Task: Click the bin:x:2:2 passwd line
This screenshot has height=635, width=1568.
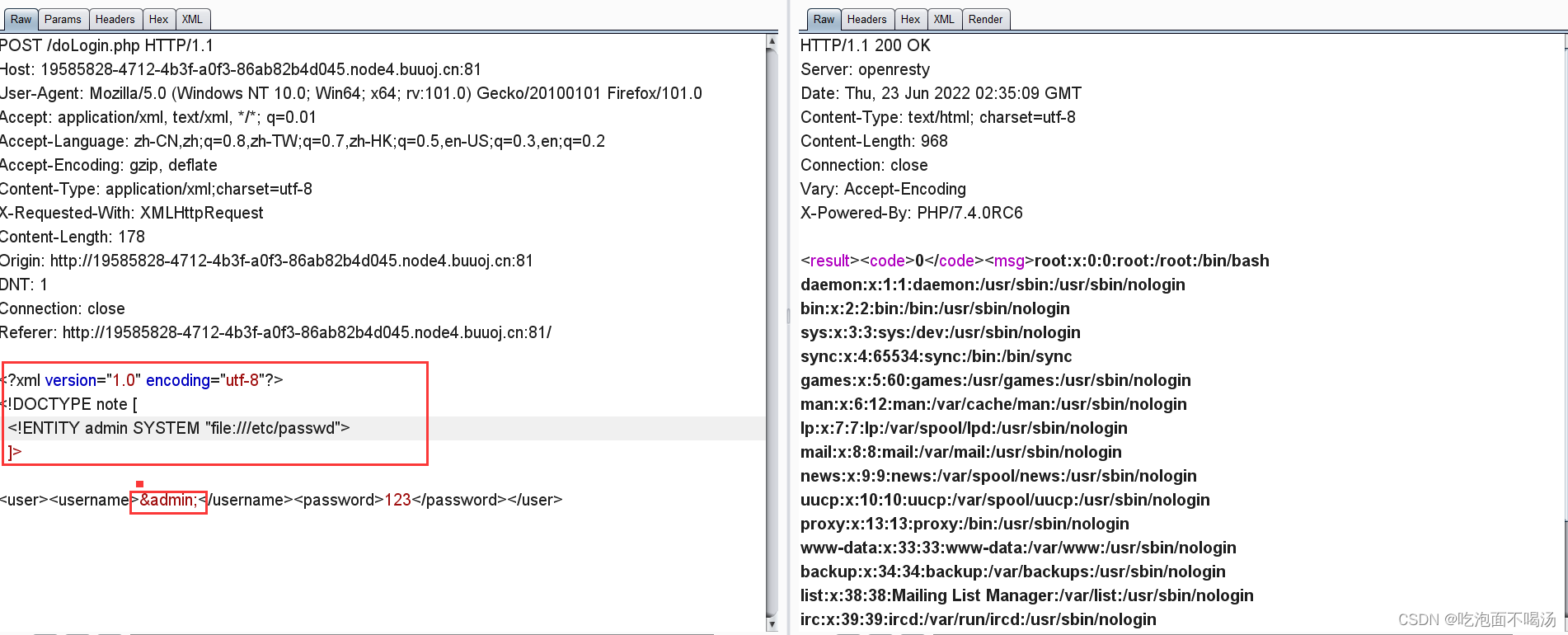Action: (x=935, y=308)
